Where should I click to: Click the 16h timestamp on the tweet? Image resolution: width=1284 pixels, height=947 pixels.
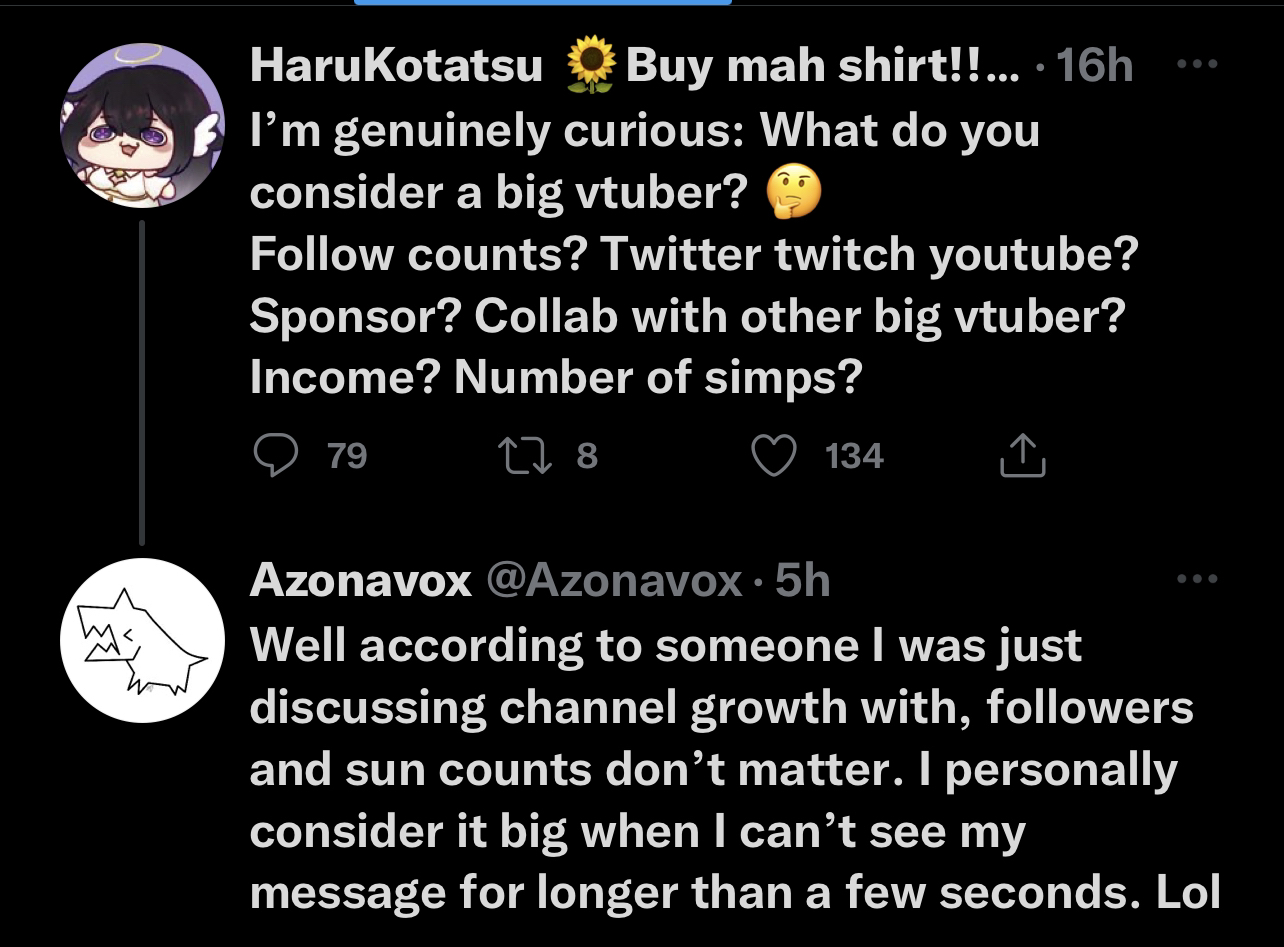pyautogui.click(x=1094, y=68)
